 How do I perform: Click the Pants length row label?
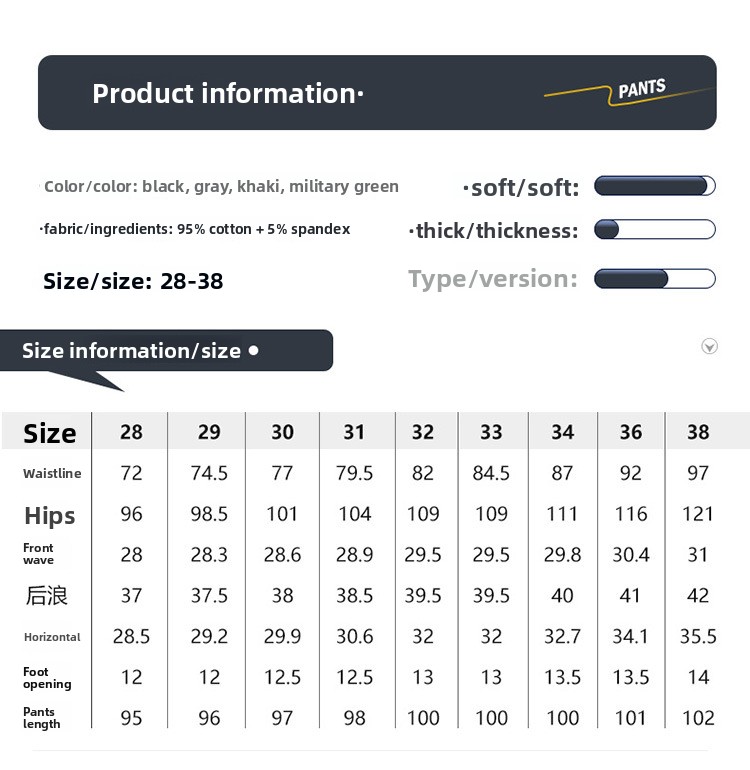(42, 718)
